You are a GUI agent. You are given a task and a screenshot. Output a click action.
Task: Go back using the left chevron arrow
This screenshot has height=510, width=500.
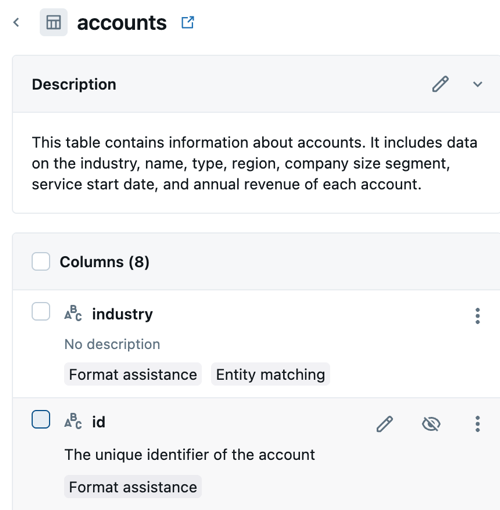pyautogui.click(x=16, y=23)
